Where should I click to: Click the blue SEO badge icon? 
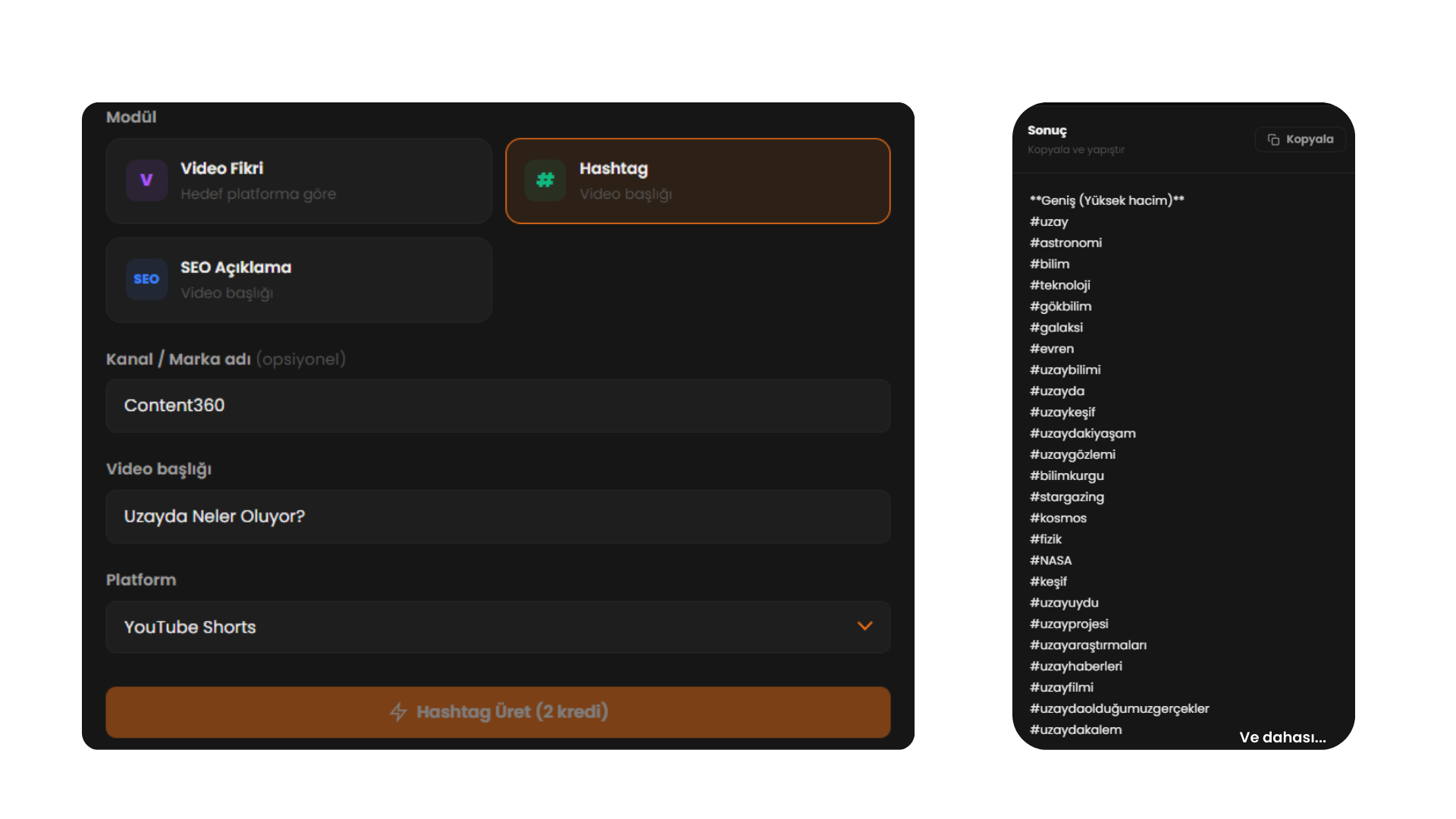coord(146,279)
